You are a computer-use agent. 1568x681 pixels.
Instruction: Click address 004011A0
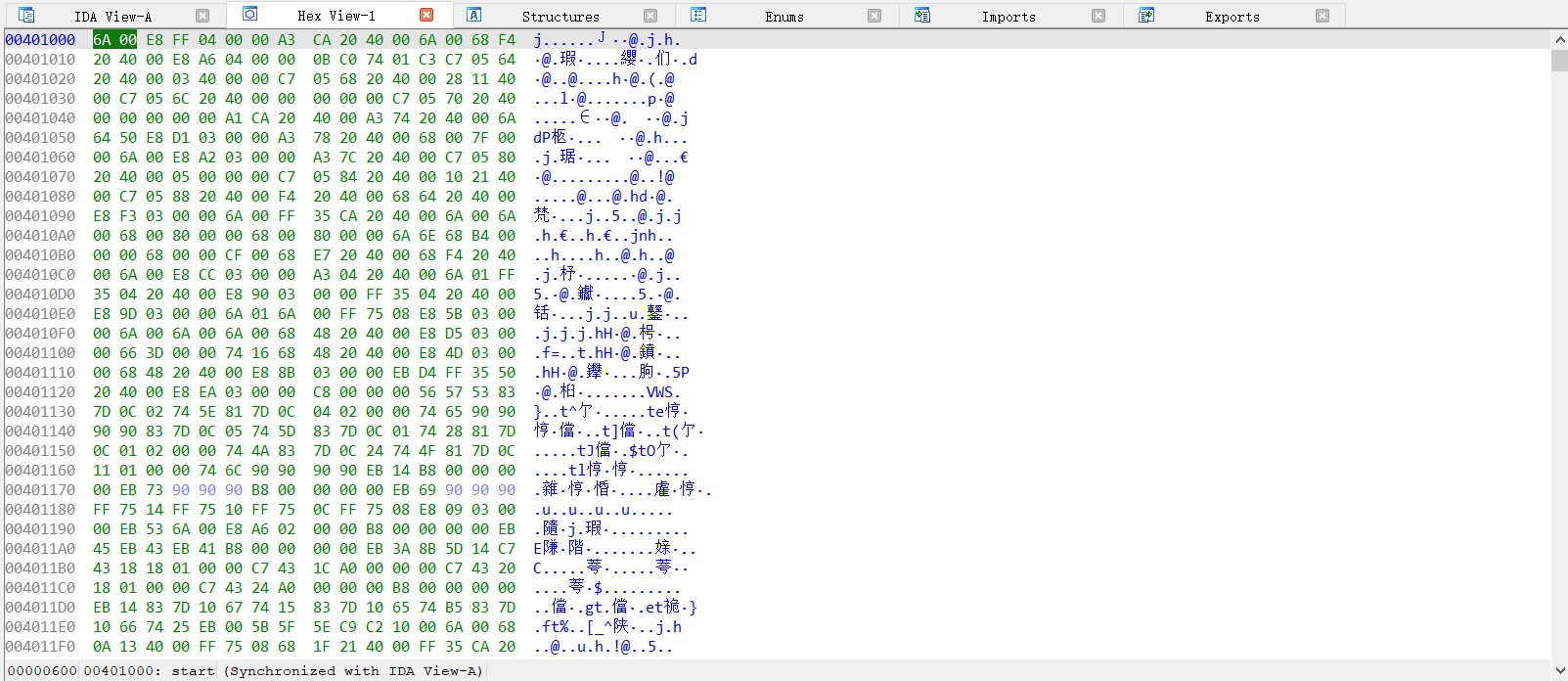pyautogui.click(x=40, y=549)
